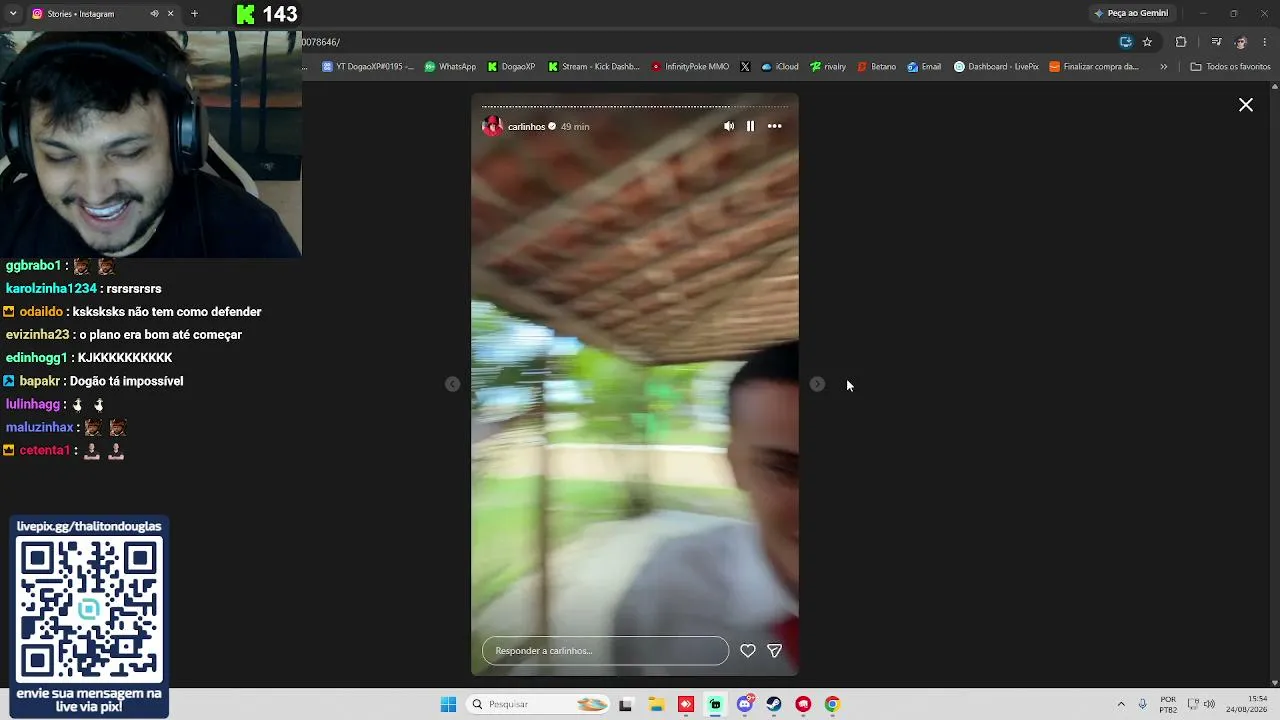Click the chat message from odaildo
1280x720 pixels.
coord(132,312)
